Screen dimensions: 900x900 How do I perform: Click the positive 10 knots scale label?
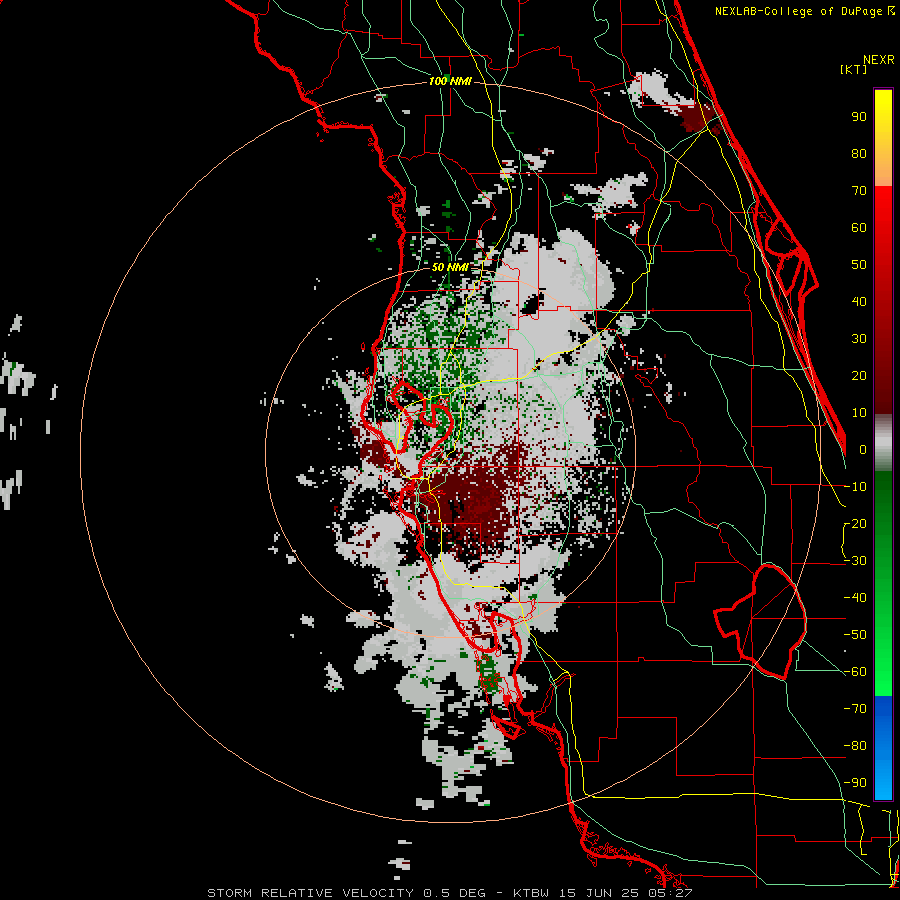click(859, 413)
